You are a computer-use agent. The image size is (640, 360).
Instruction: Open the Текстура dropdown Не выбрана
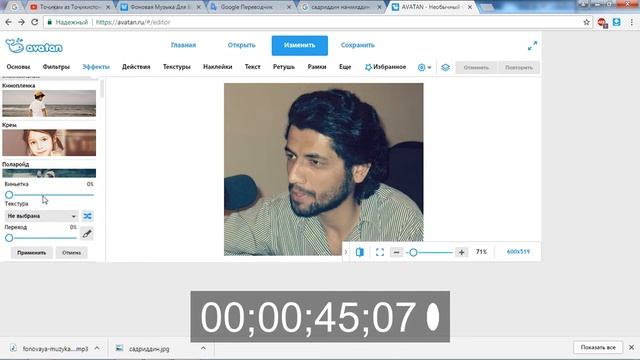[41, 216]
